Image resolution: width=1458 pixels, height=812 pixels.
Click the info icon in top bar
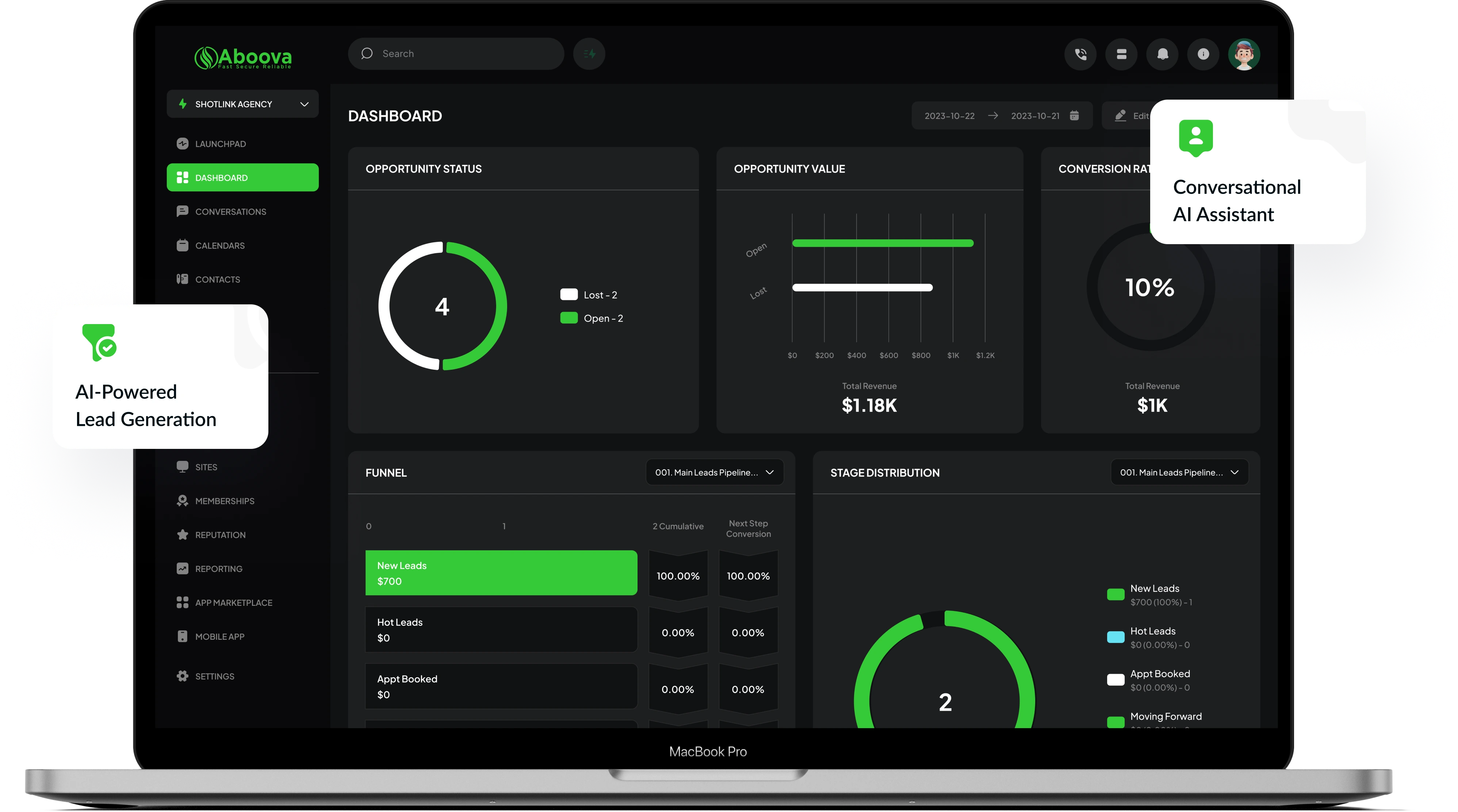click(1203, 54)
